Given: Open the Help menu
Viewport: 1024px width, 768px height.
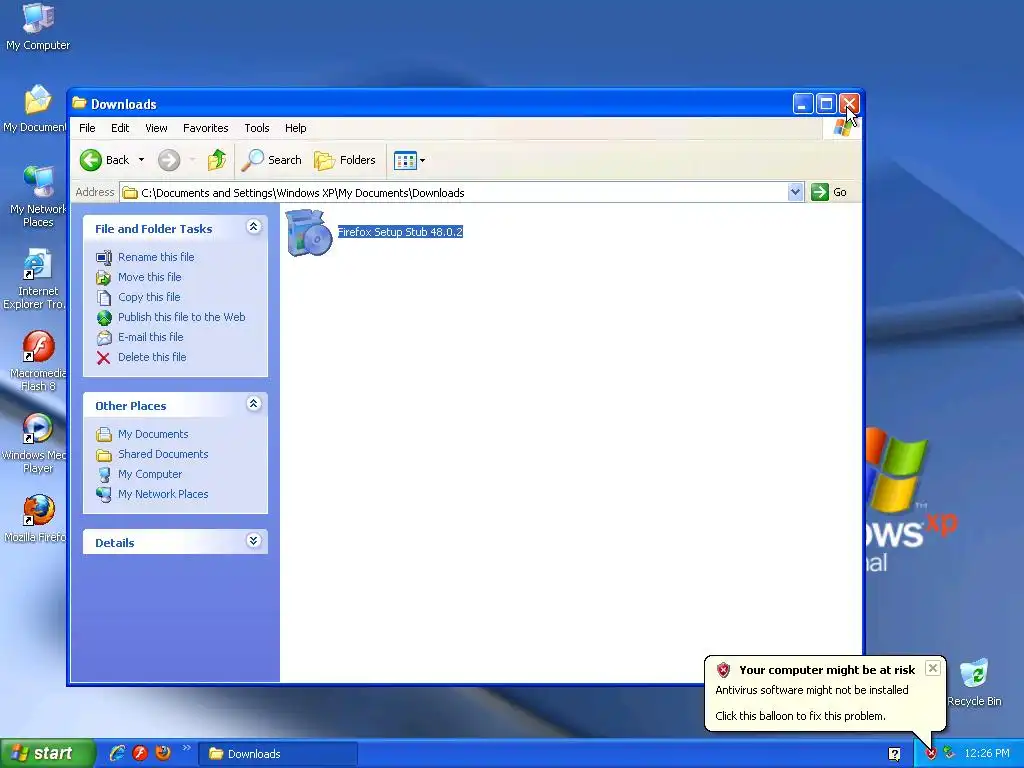Looking at the screenshot, I should [295, 128].
